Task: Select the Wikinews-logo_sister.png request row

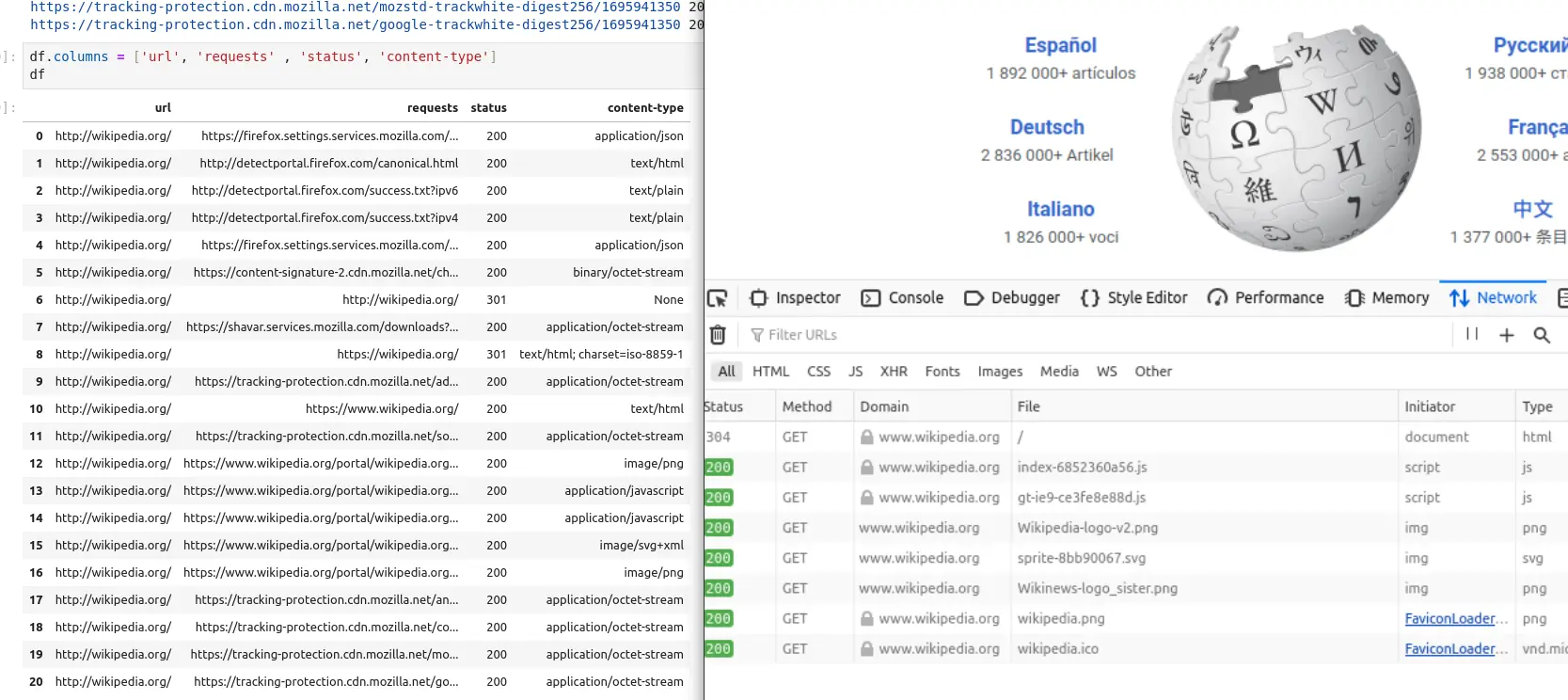Action: 1136,589
